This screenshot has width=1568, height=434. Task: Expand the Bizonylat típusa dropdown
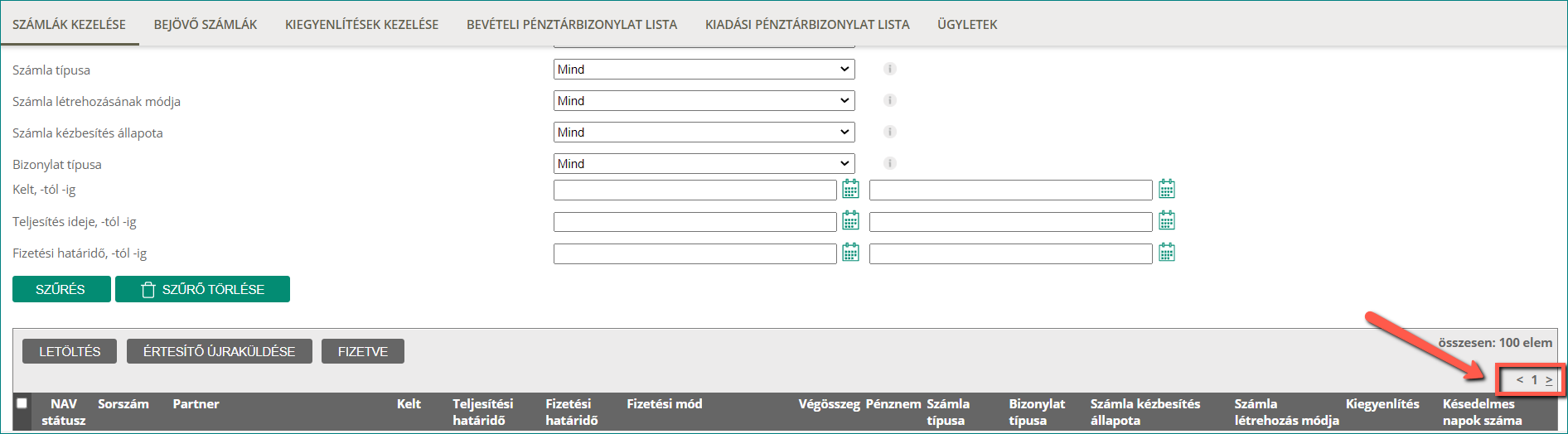pyautogui.click(x=704, y=164)
